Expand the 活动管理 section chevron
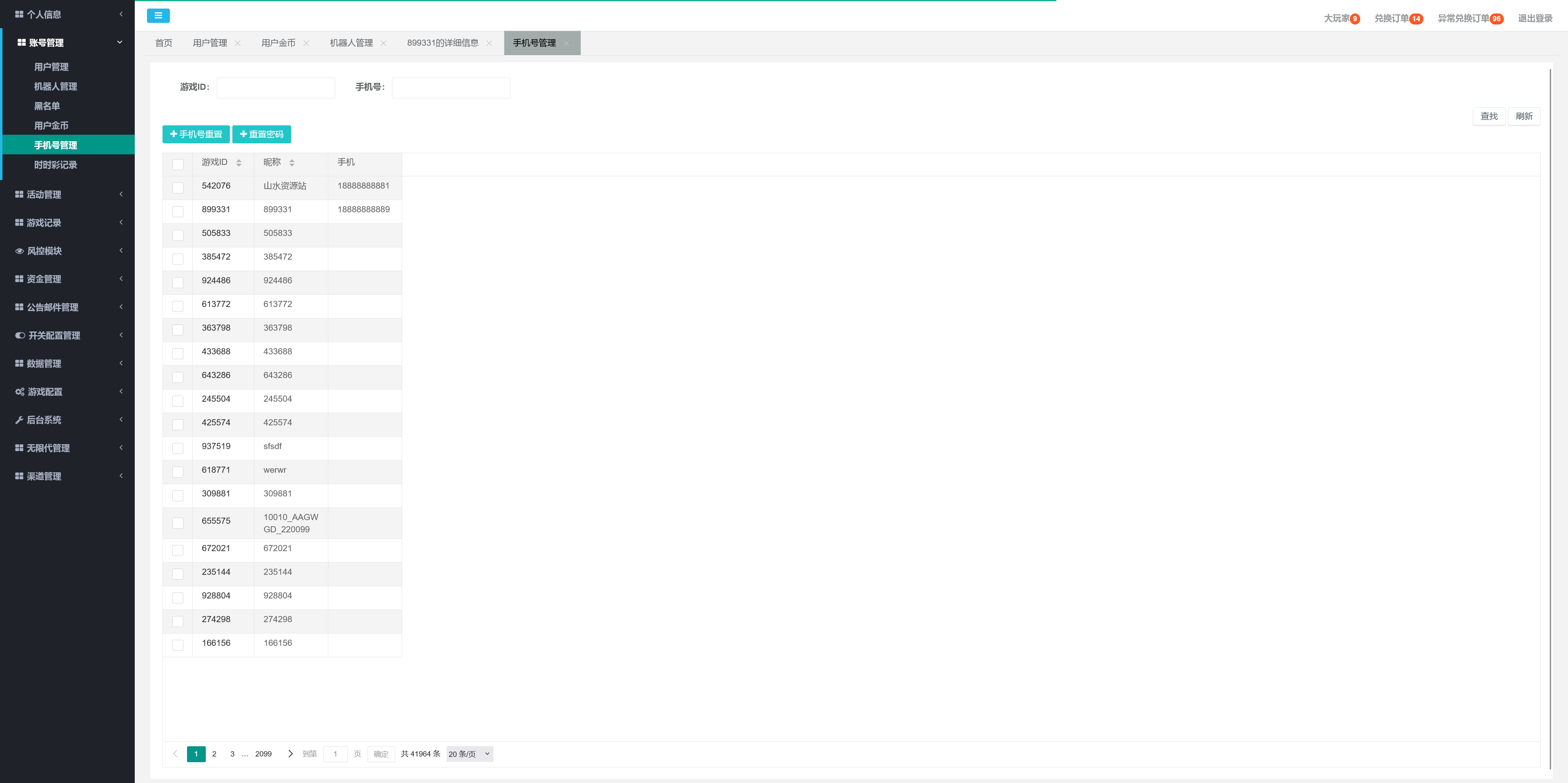Screen dimensions: 1568x783 (x=121, y=195)
